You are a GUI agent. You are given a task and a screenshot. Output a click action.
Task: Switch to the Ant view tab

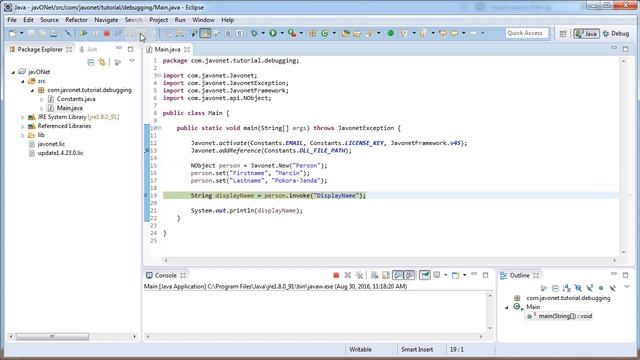click(x=89, y=49)
